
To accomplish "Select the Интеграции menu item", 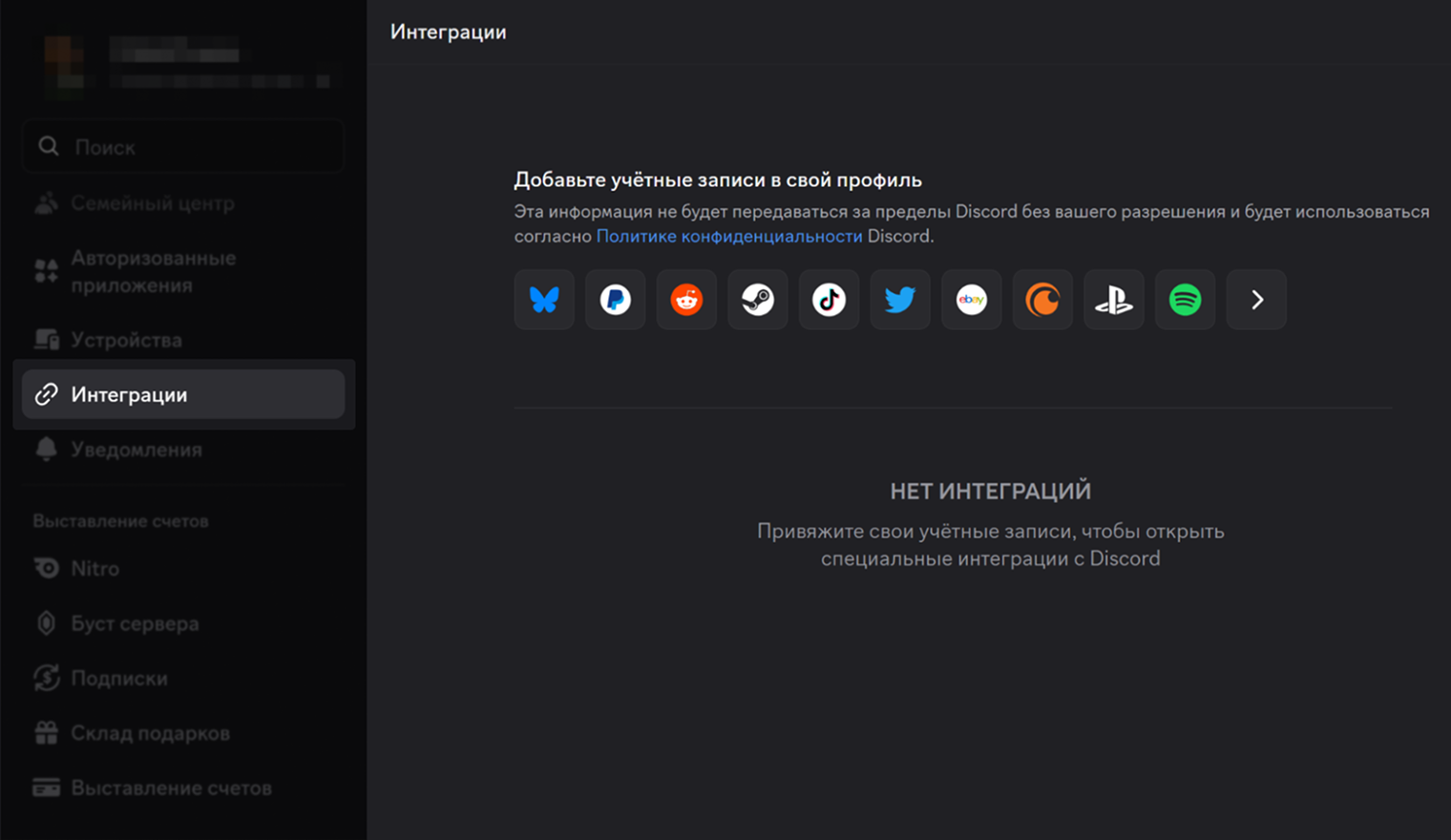I will point(183,394).
